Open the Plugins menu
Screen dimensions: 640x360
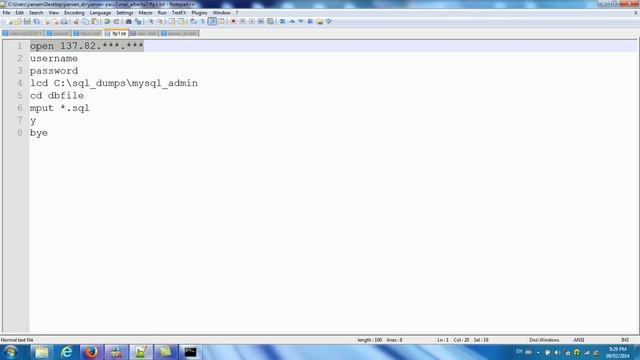199,13
